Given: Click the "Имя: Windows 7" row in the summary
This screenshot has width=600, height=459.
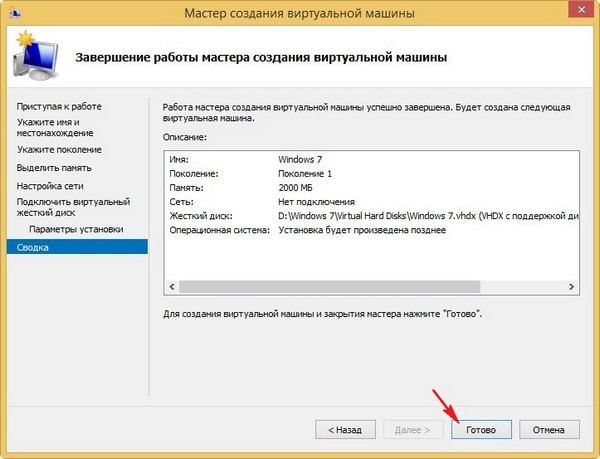Looking at the screenshot, I should coord(300,158).
